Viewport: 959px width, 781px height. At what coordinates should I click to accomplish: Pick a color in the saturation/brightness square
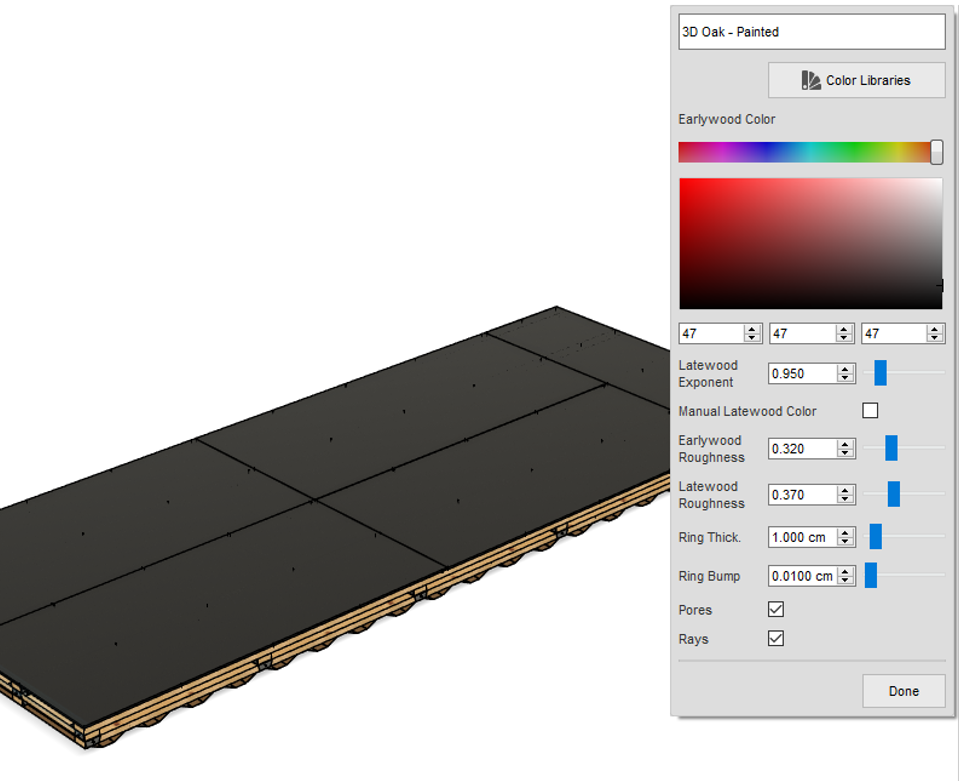[x=811, y=243]
